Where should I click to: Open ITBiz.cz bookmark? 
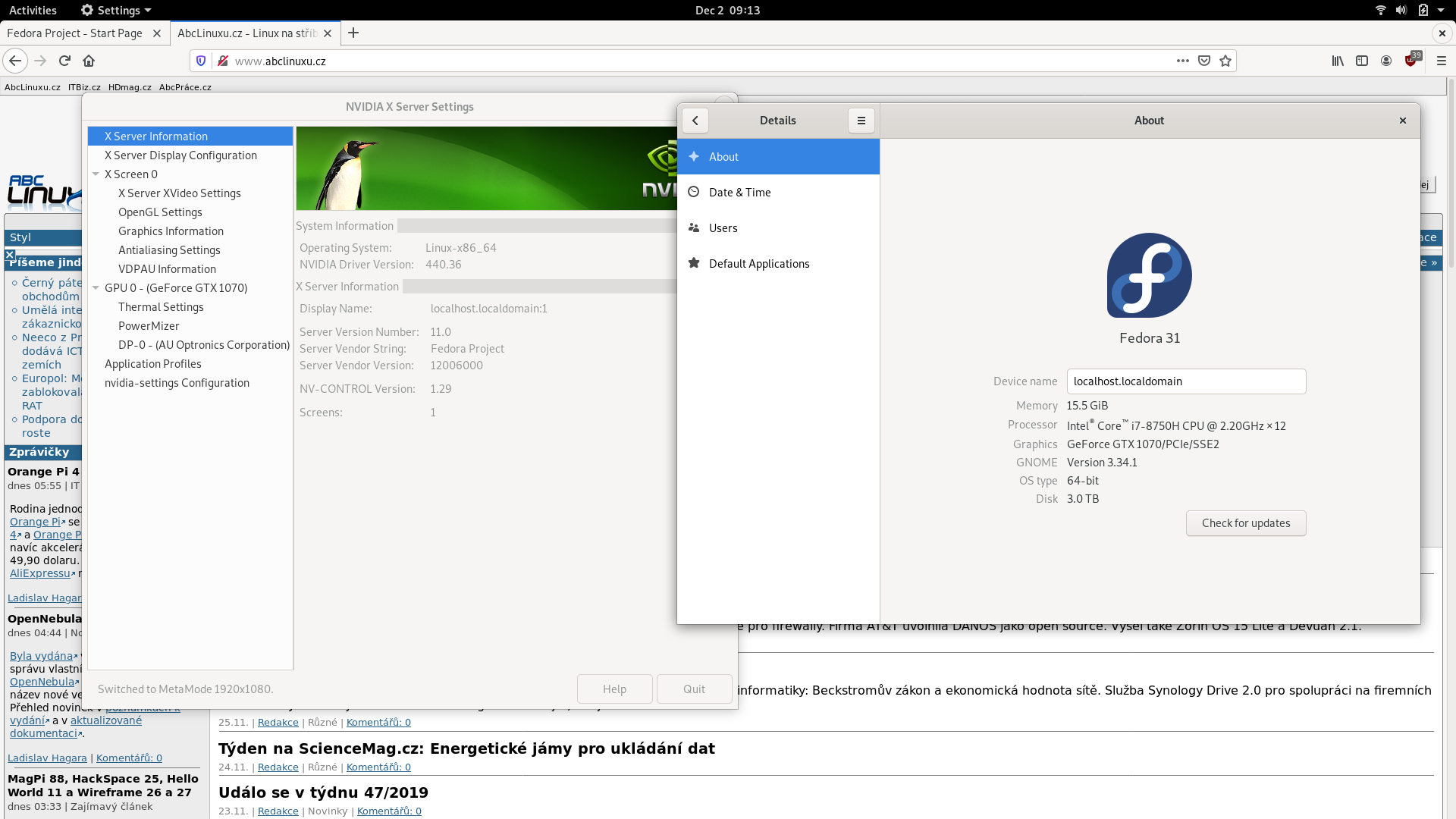pyautogui.click(x=84, y=87)
